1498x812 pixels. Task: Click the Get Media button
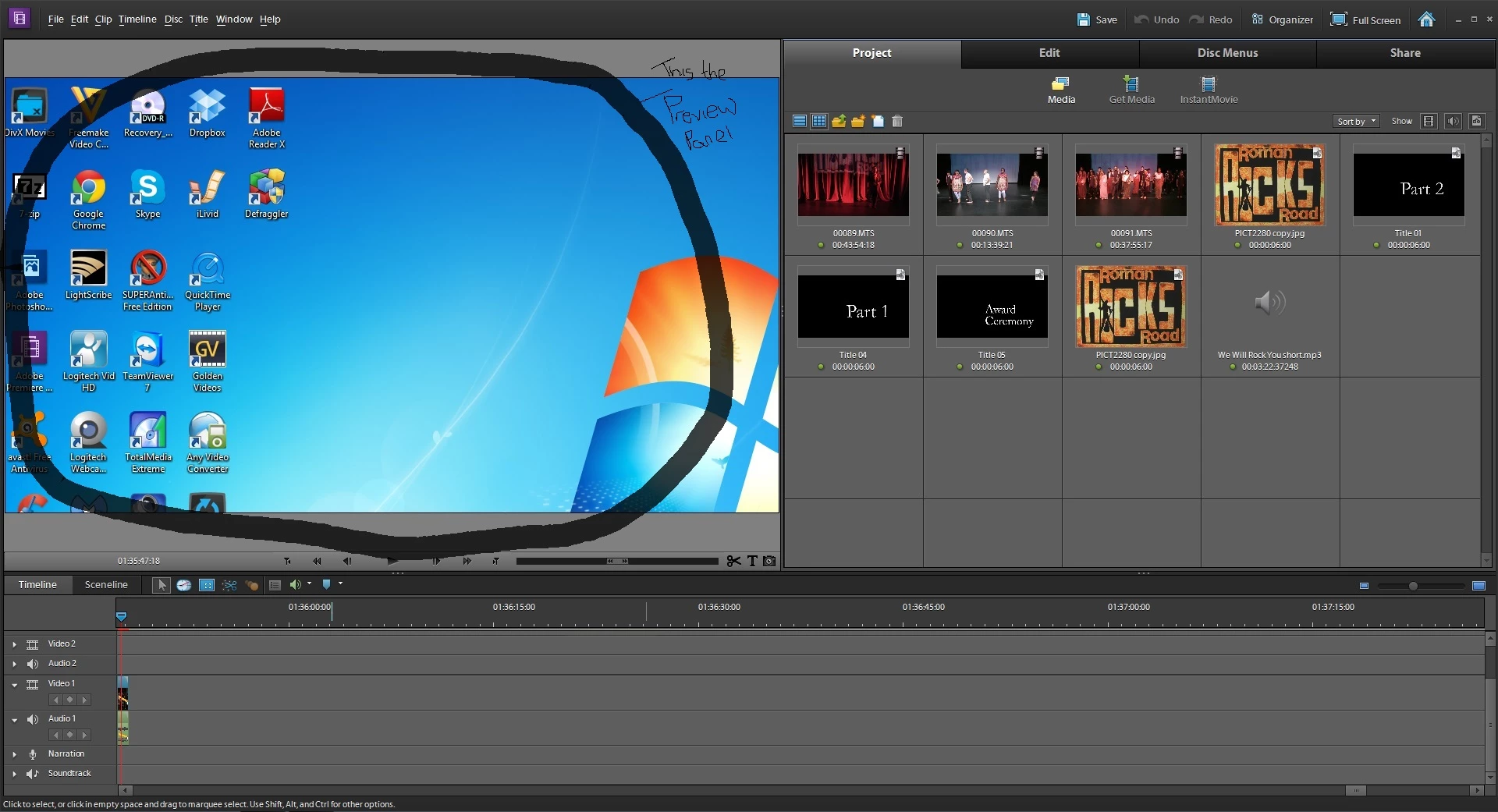coord(1131,90)
